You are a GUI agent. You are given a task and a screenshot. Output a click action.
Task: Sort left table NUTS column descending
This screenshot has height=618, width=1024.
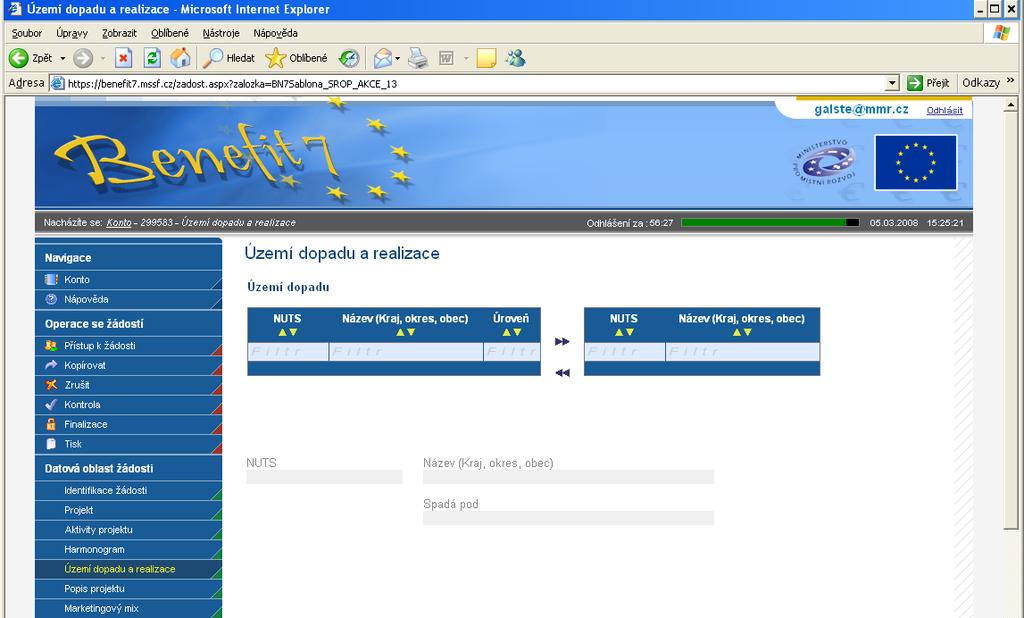pyautogui.click(x=293, y=333)
